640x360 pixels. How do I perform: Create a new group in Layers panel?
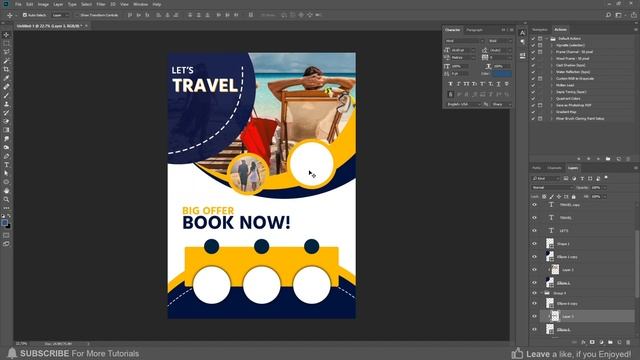610,342
